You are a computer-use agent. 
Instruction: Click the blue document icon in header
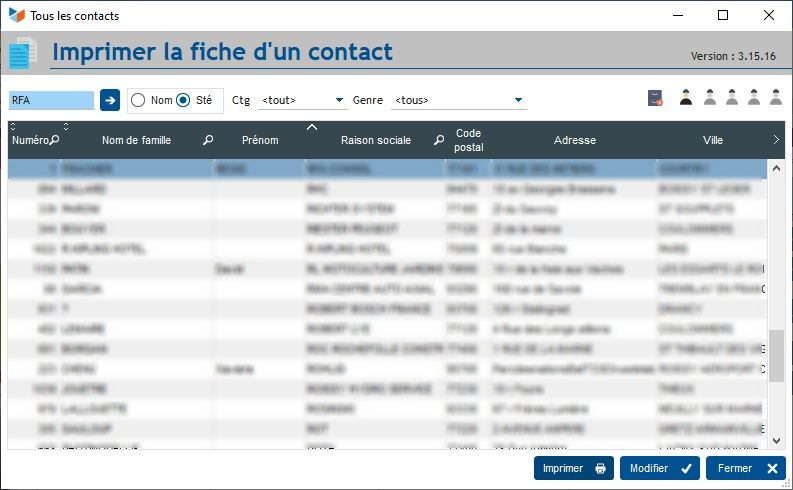coord(22,53)
